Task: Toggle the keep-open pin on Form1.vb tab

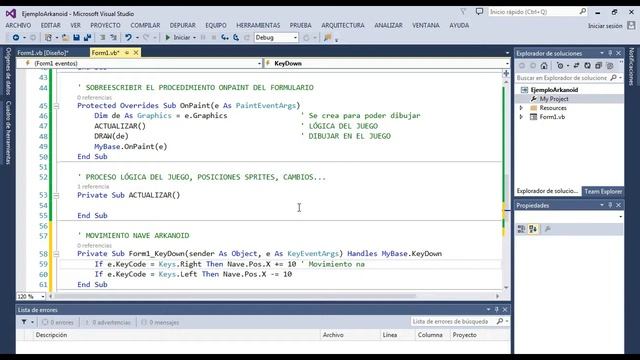Action: pos(127,53)
